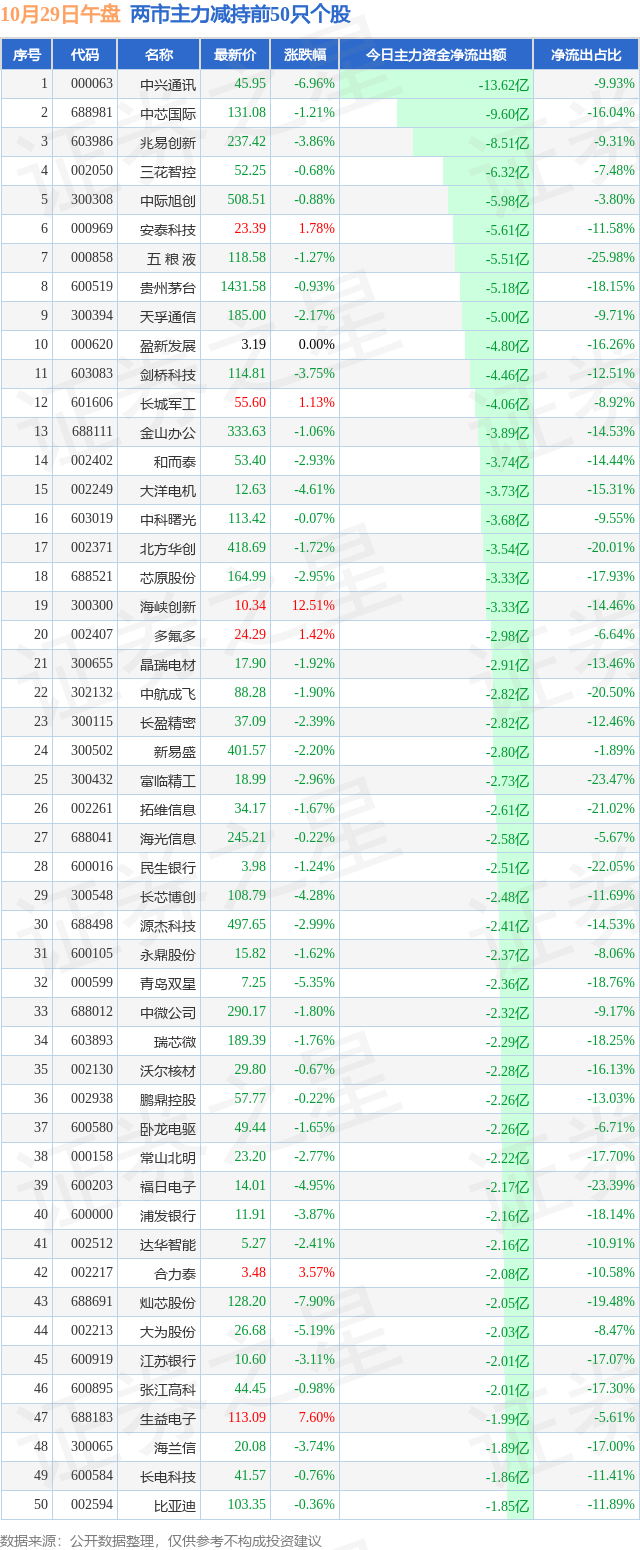Click outflow -3.54亿 for 北方华创
The width and height of the screenshot is (640, 1550).
coord(507,548)
